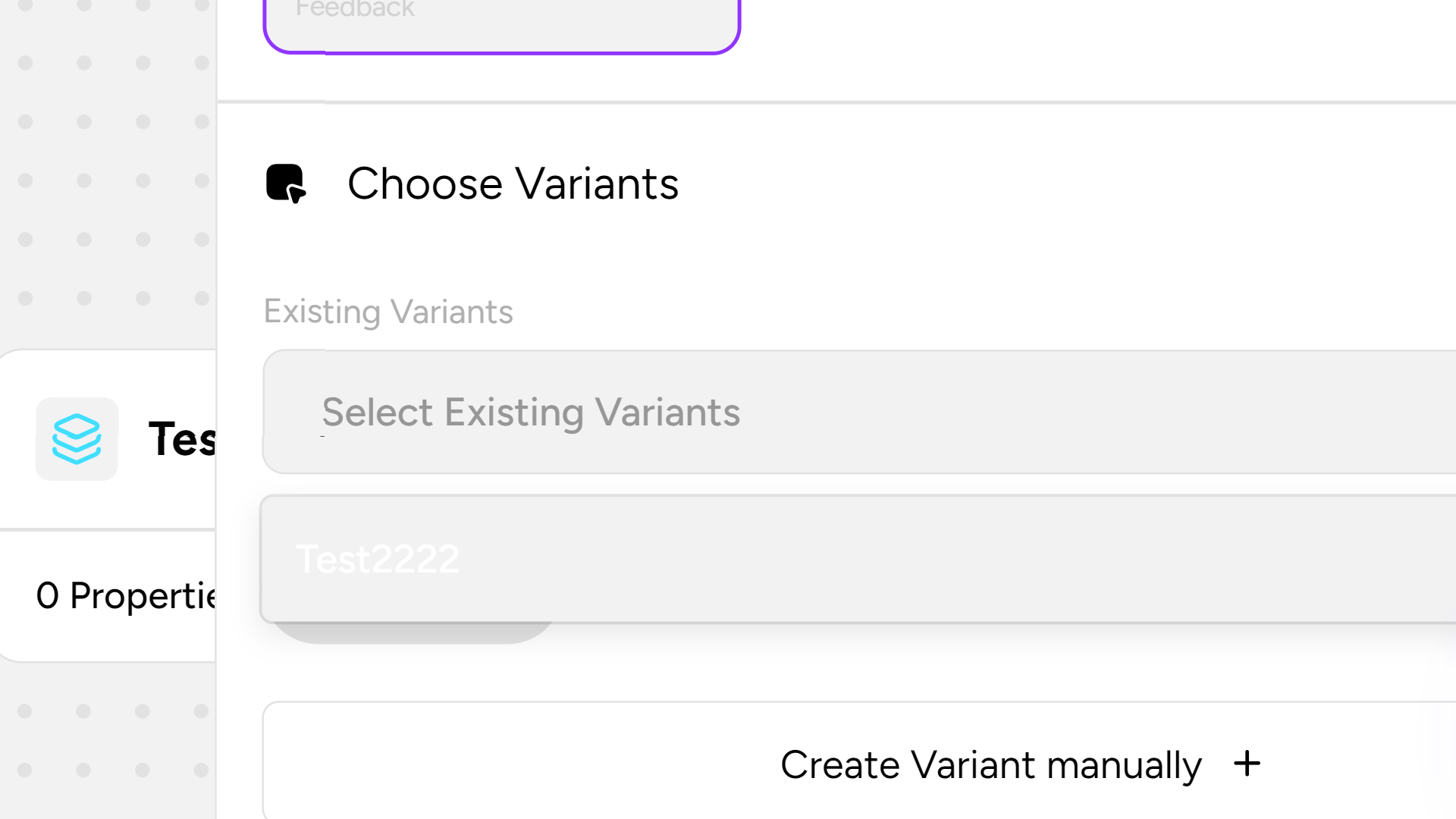This screenshot has width=1456, height=819.
Task: Click the Select Existing Variants placeholder text
Action: [531, 413]
